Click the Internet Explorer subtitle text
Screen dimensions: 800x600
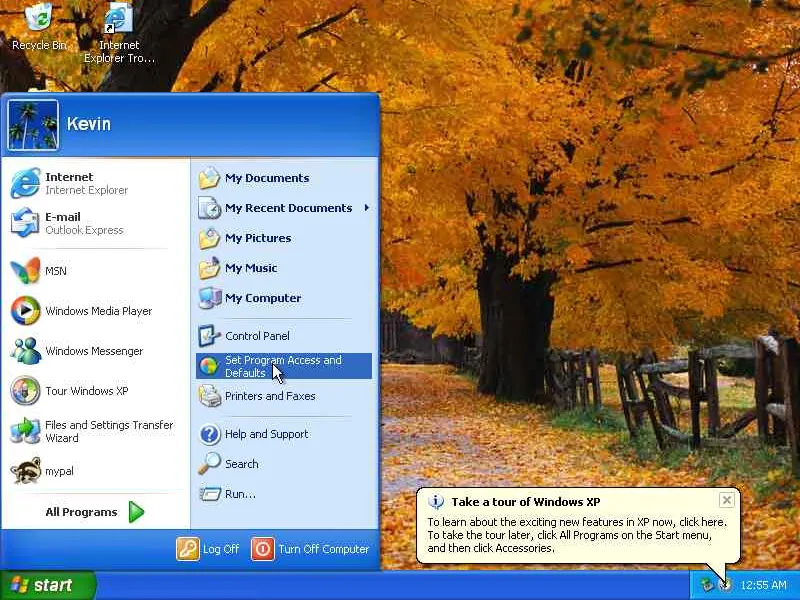[87, 190]
